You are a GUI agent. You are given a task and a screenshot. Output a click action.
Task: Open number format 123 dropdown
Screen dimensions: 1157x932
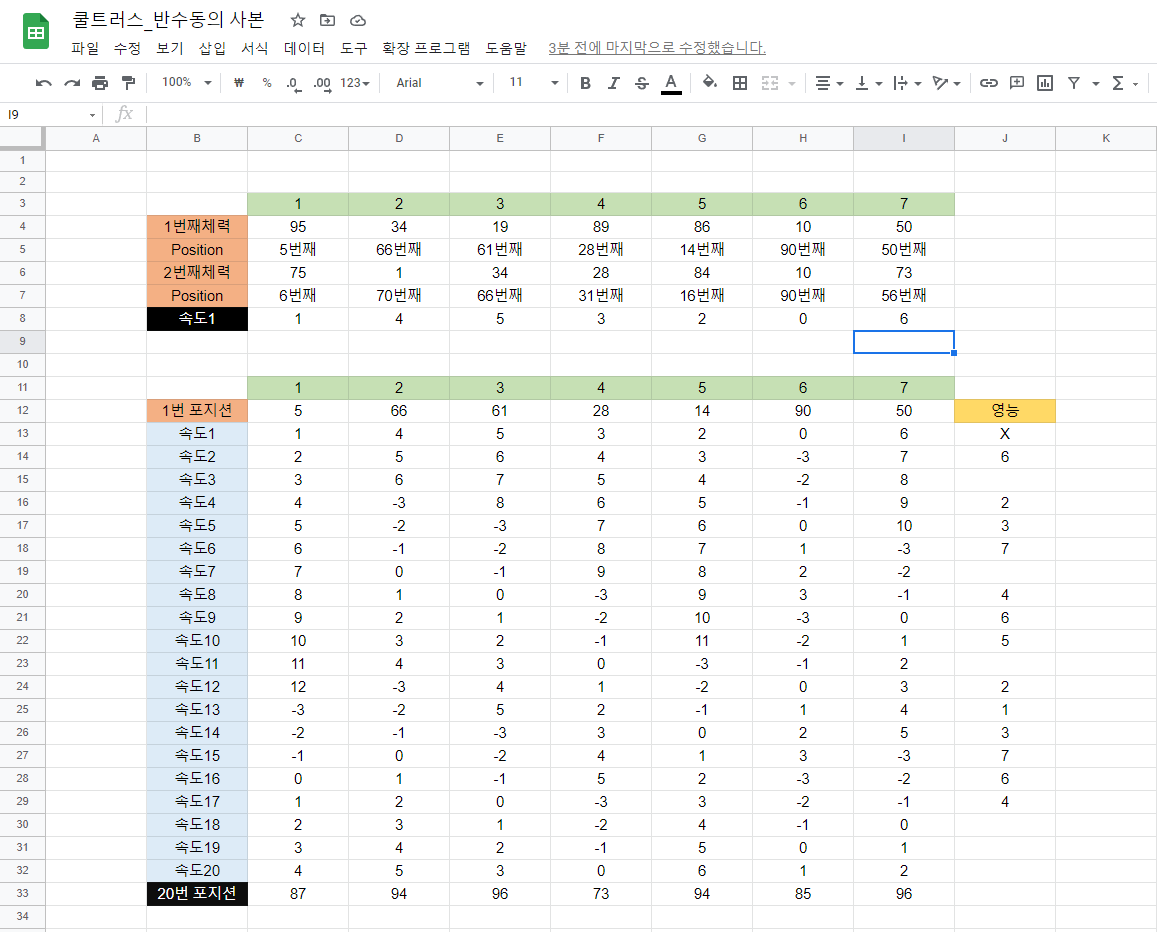tap(355, 83)
